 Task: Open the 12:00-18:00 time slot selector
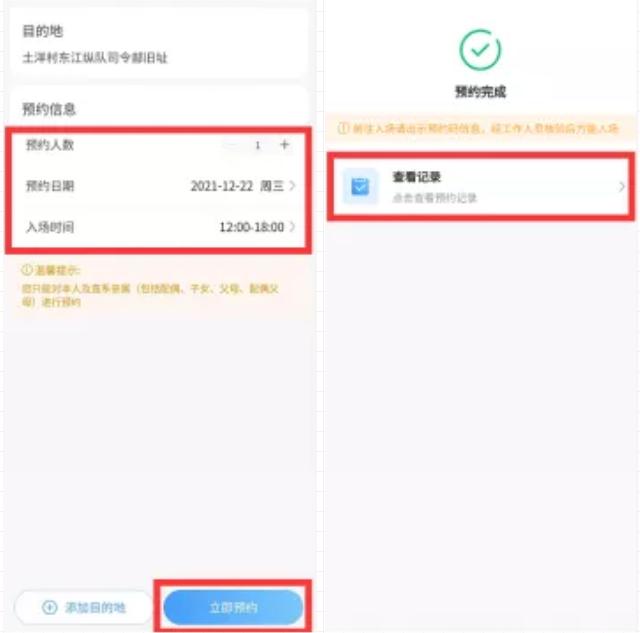point(251,227)
